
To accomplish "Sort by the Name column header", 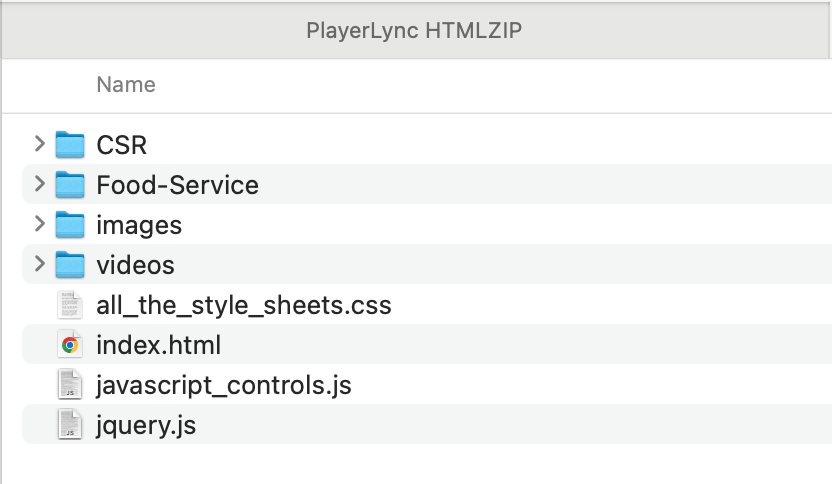I will coord(126,84).
